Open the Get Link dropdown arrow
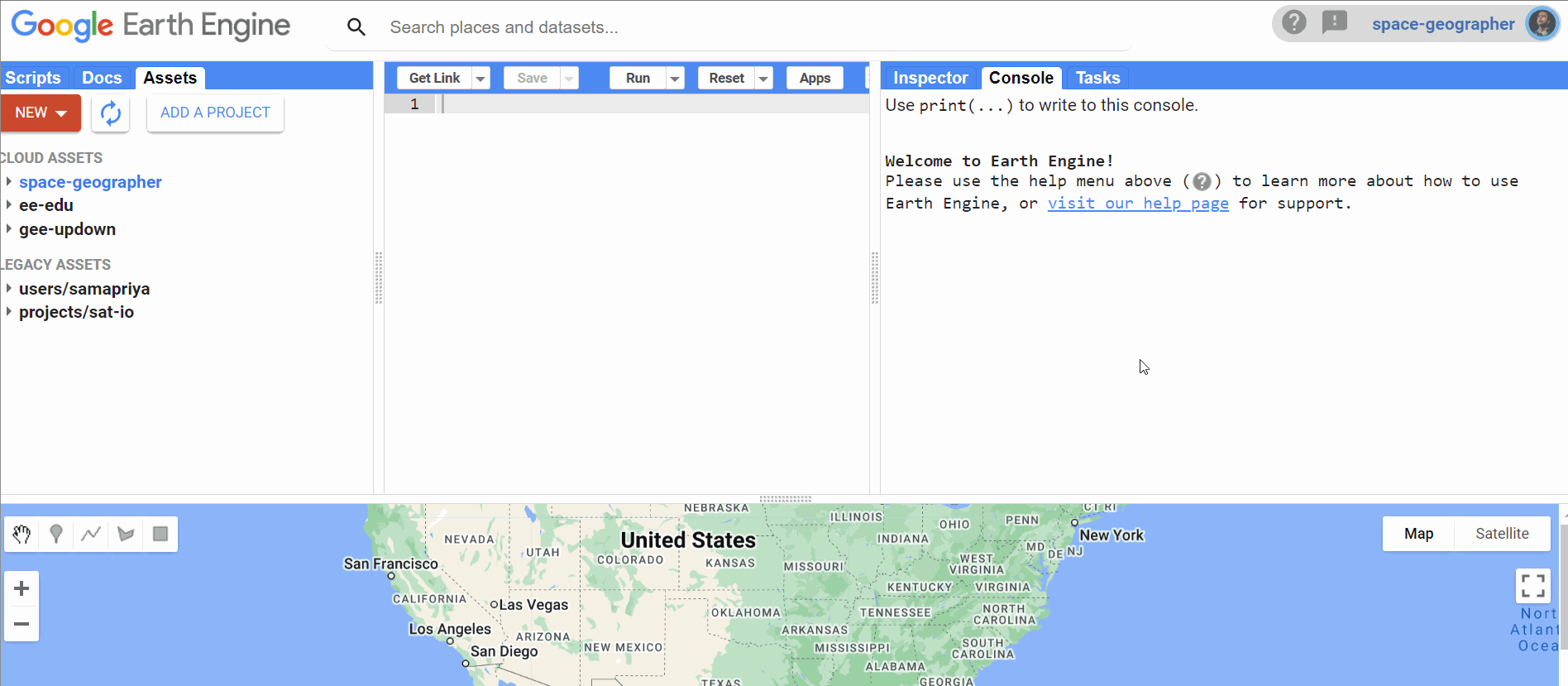The height and width of the screenshot is (686, 1568). pos(480,79)
